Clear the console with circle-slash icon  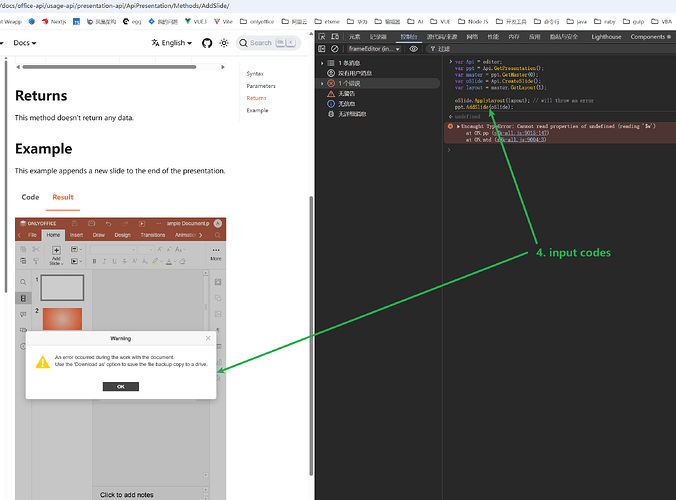pyautogui.click(x=335, y=49)
